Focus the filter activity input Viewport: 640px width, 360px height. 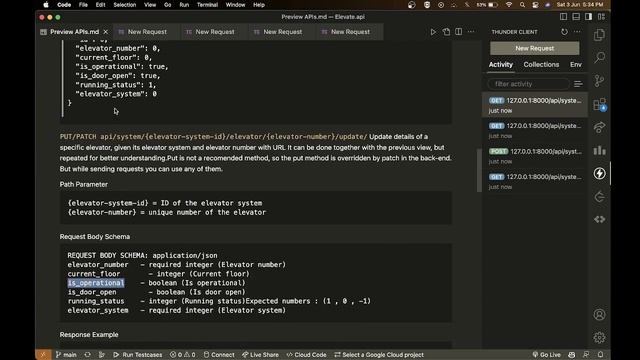[528, 84]
